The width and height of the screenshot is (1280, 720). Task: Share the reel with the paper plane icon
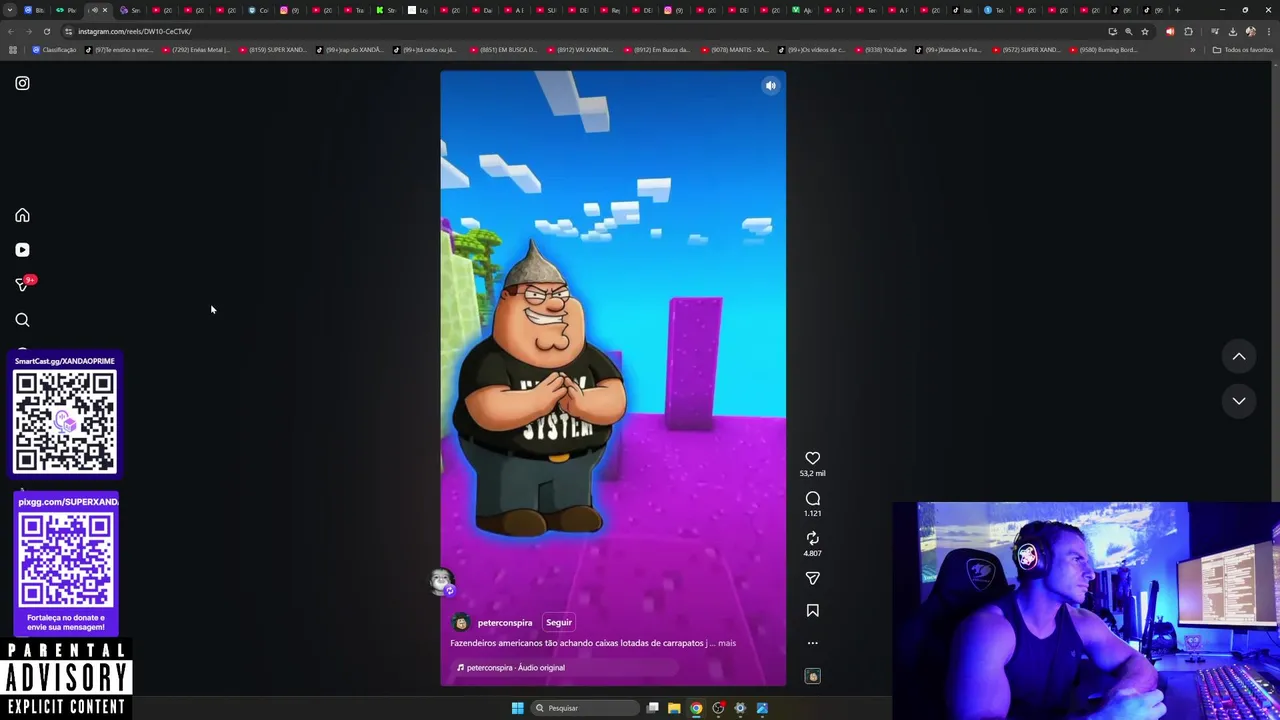812,578
